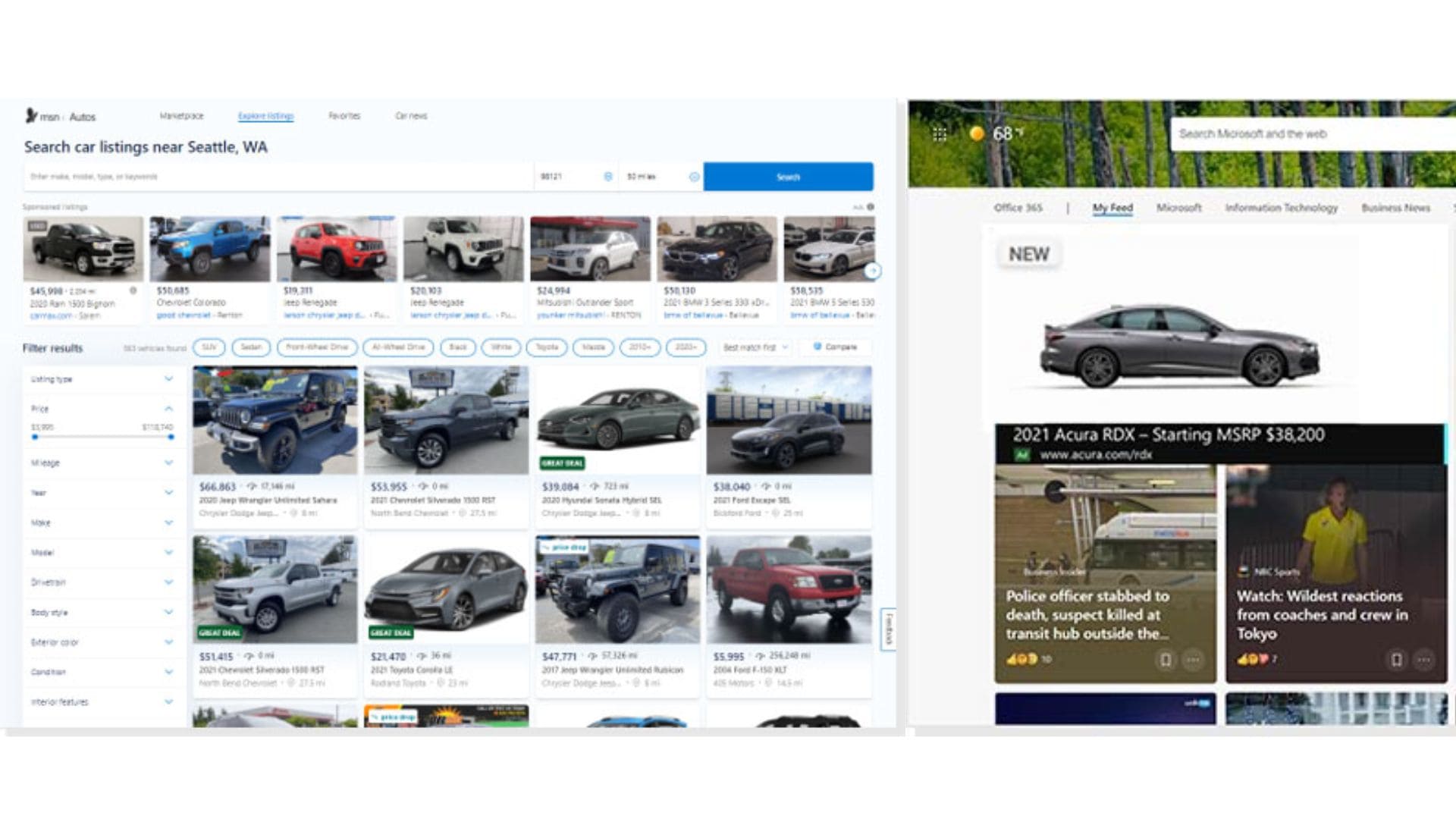Toggle the SUV filter chip

[x=209, y=347]
